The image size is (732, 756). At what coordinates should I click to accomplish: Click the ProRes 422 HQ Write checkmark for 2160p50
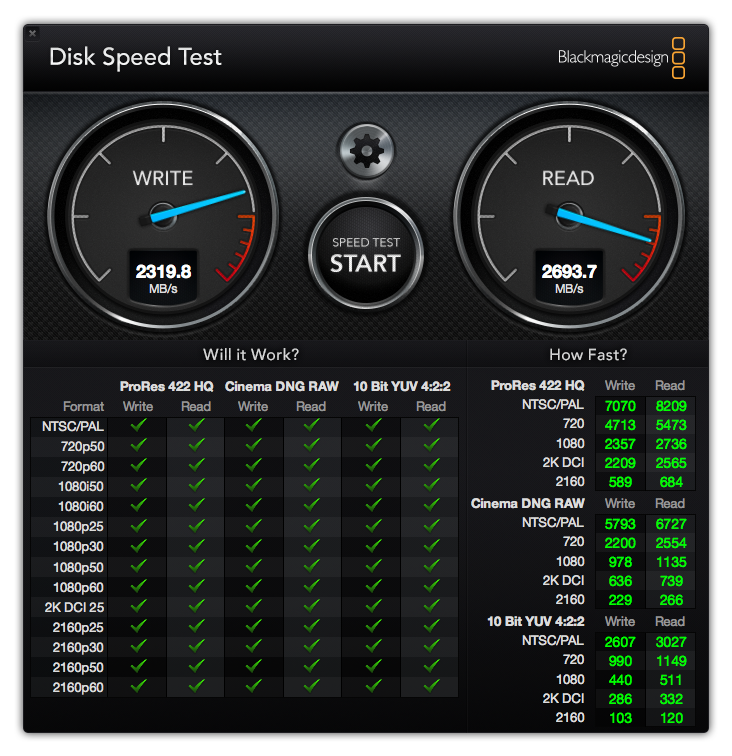[x=138, y=666]
